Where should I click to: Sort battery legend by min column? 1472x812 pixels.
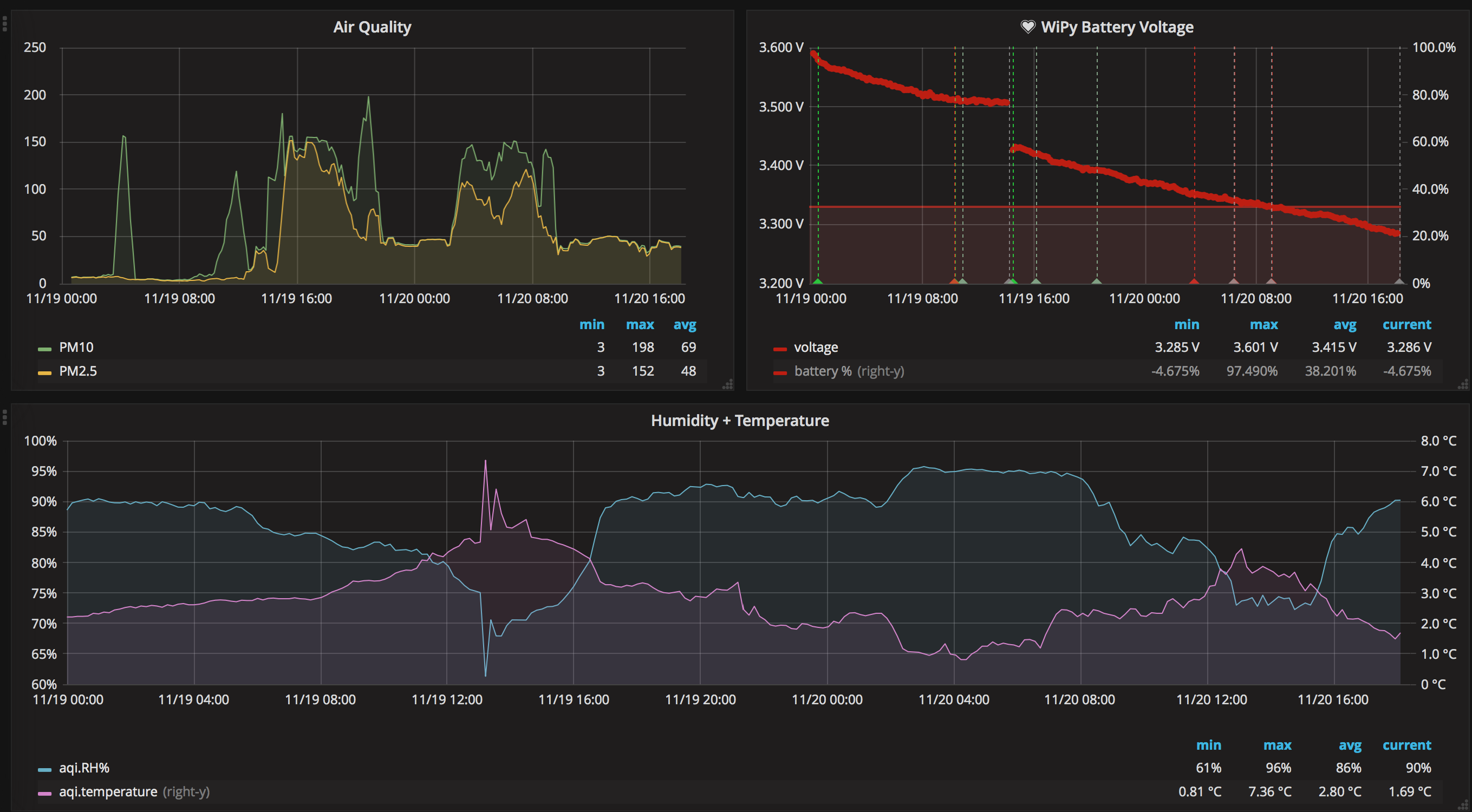click(1187, 324)
